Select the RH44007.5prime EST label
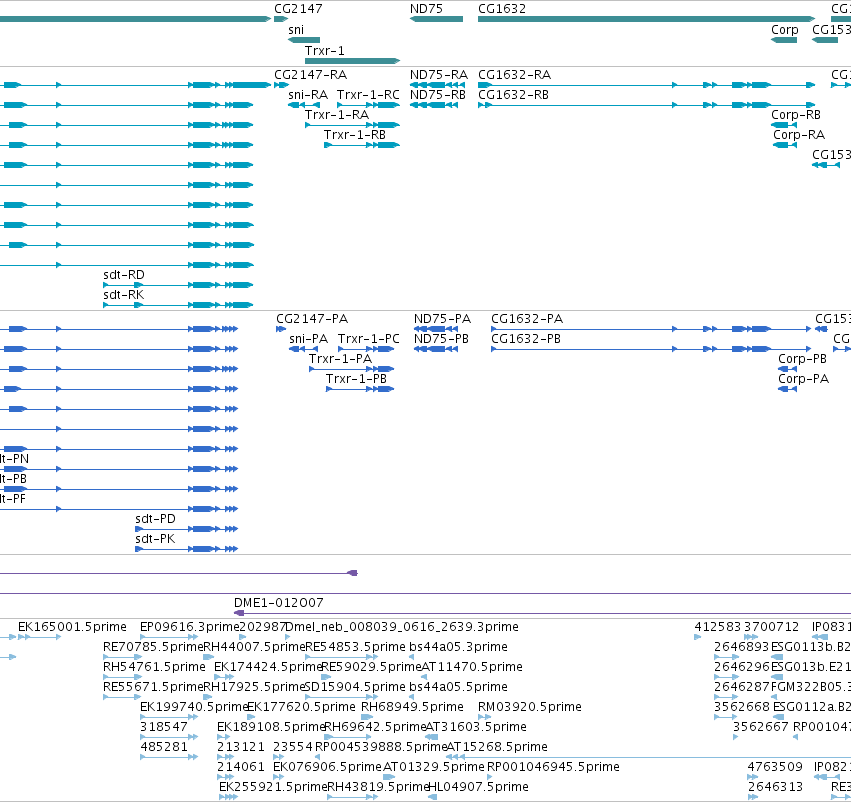Viewport: 851px width, 802px height. (x=254, y=647)
